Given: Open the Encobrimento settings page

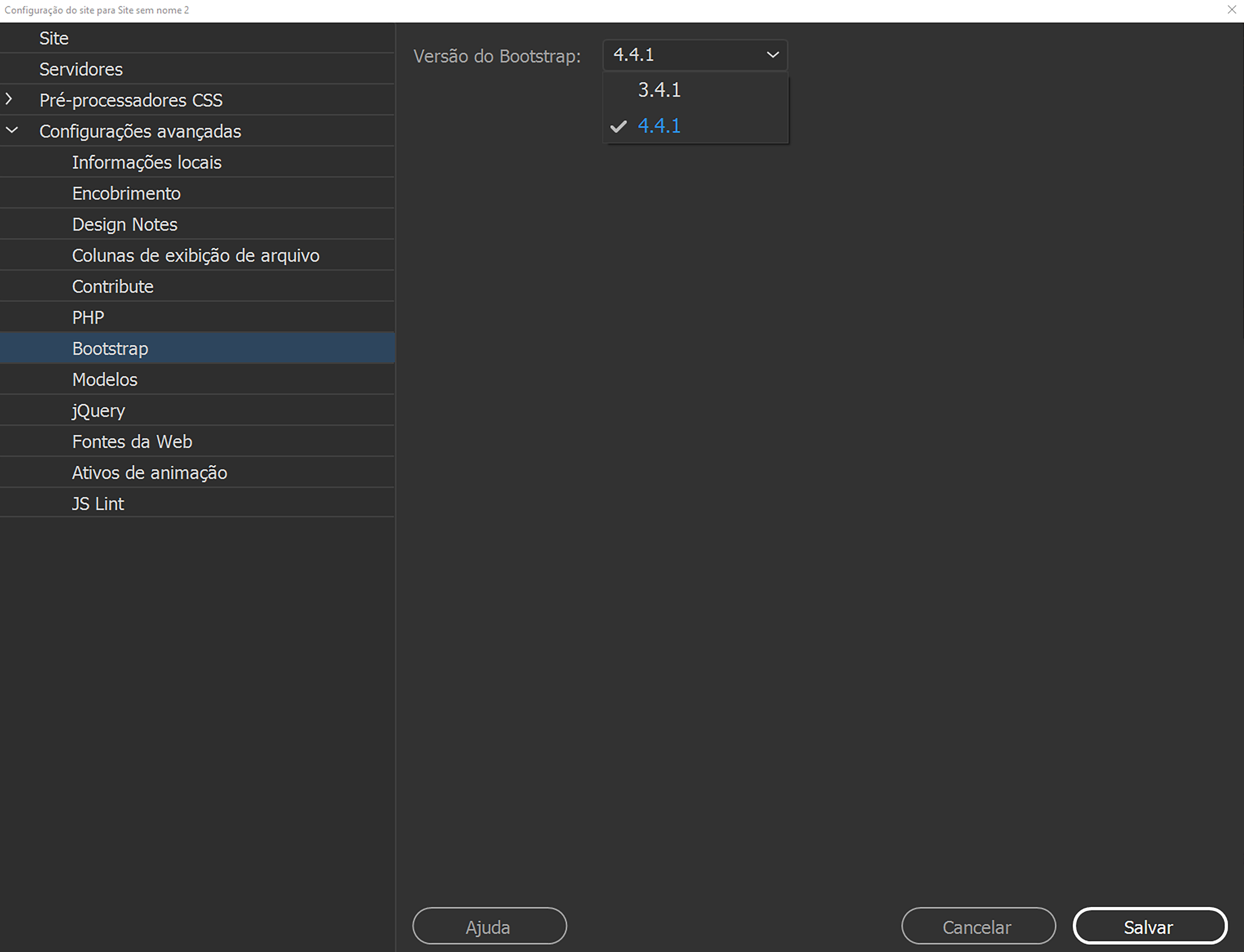Looking at the screenshot, I should [x=126, y=193].
